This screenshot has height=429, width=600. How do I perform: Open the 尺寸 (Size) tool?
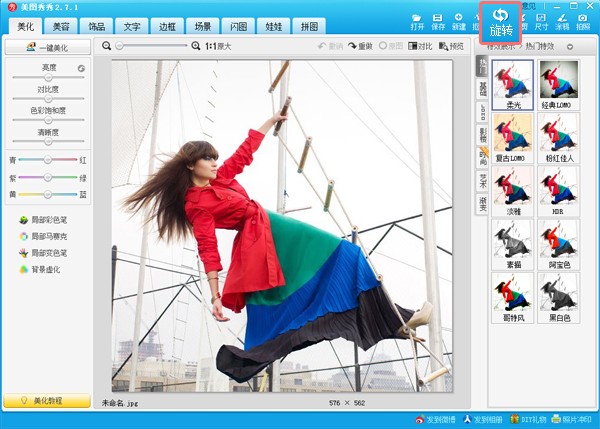541,21
